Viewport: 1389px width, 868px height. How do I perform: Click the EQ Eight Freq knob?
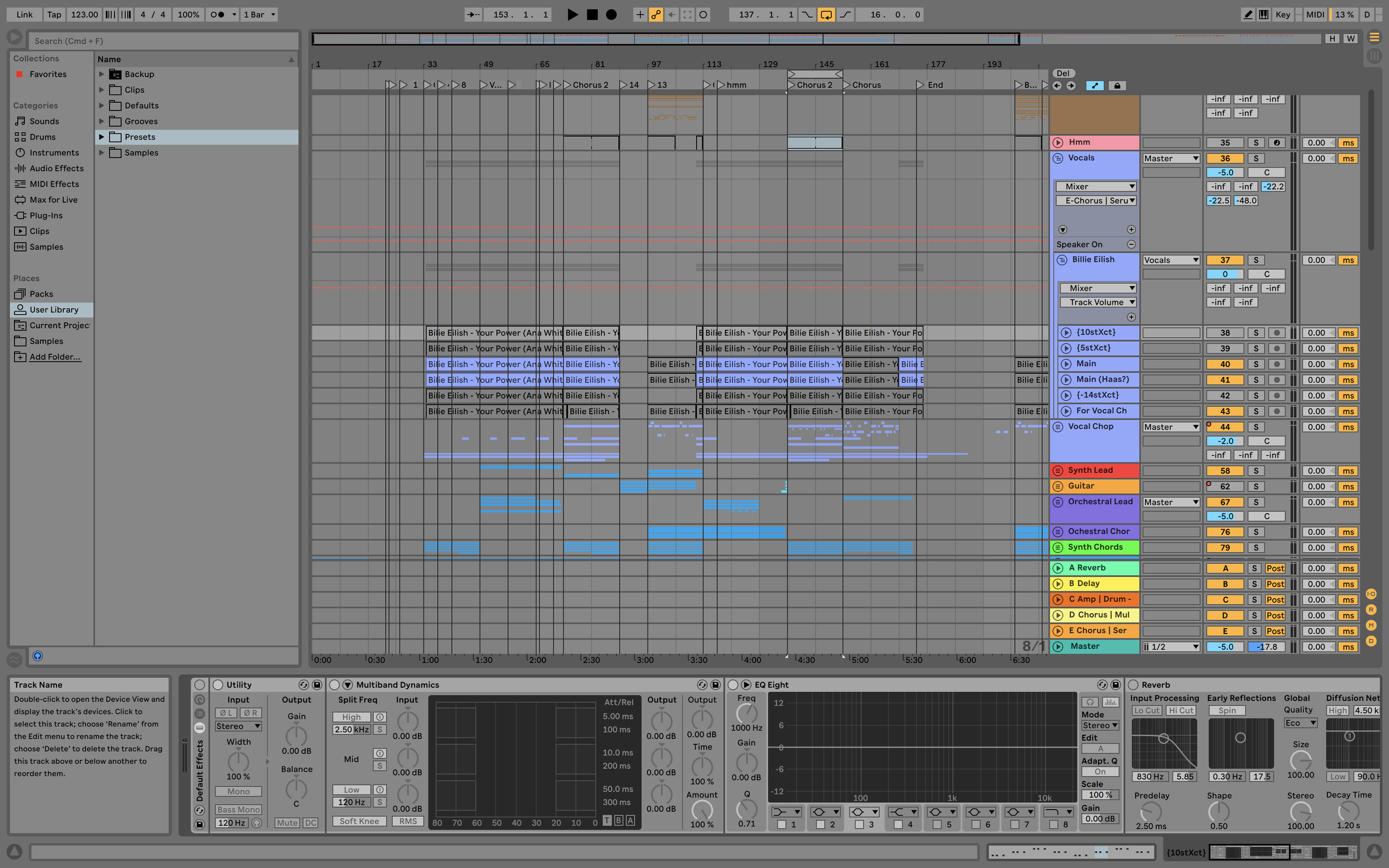tap(747, 714)
